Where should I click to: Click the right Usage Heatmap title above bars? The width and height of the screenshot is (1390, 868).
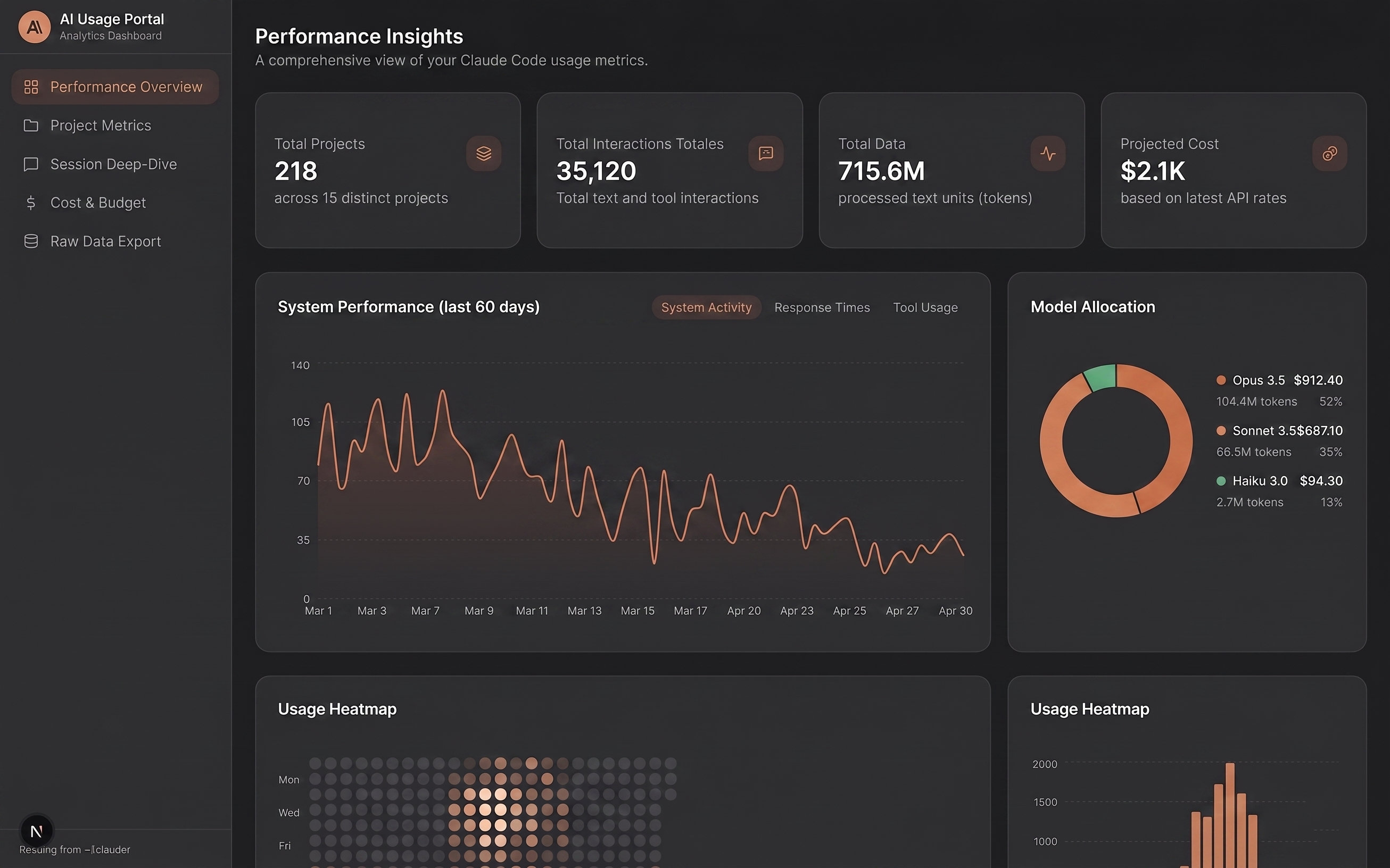point(1090,710)
